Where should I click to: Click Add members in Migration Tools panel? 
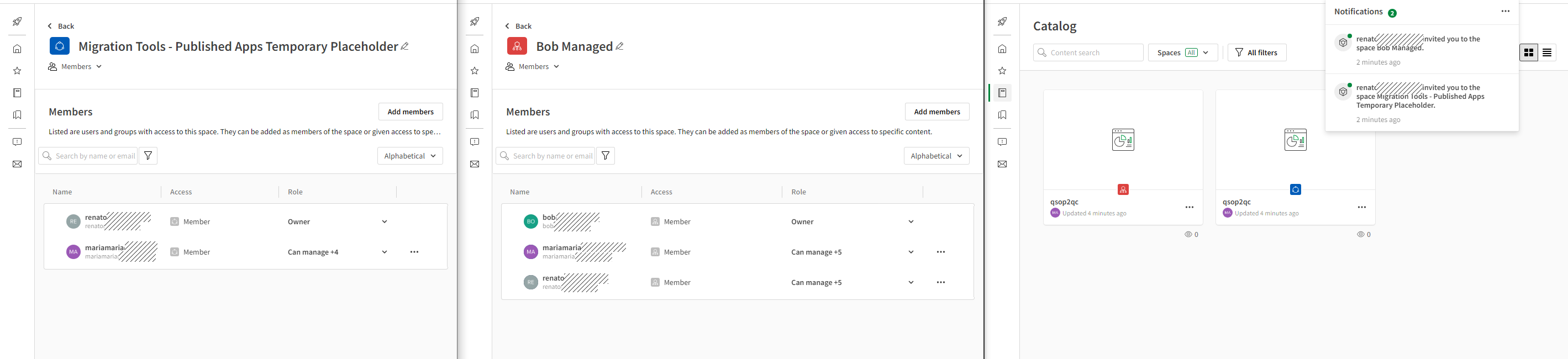point(411,112)
